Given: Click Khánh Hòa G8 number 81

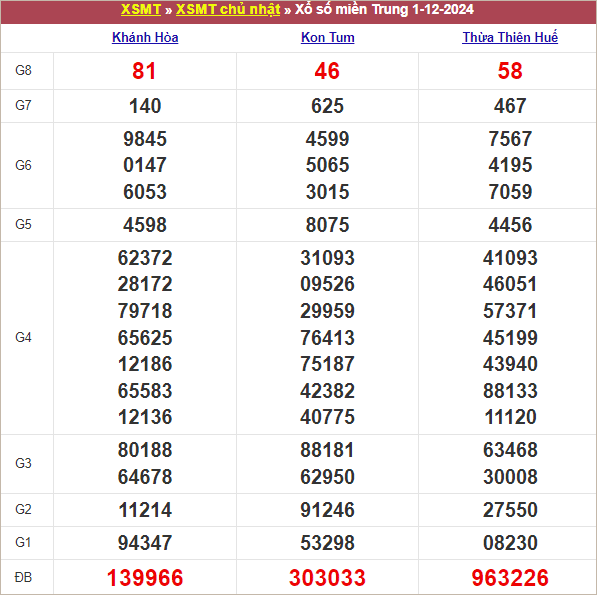Looking at the screenshot, I should coord(144,71).
